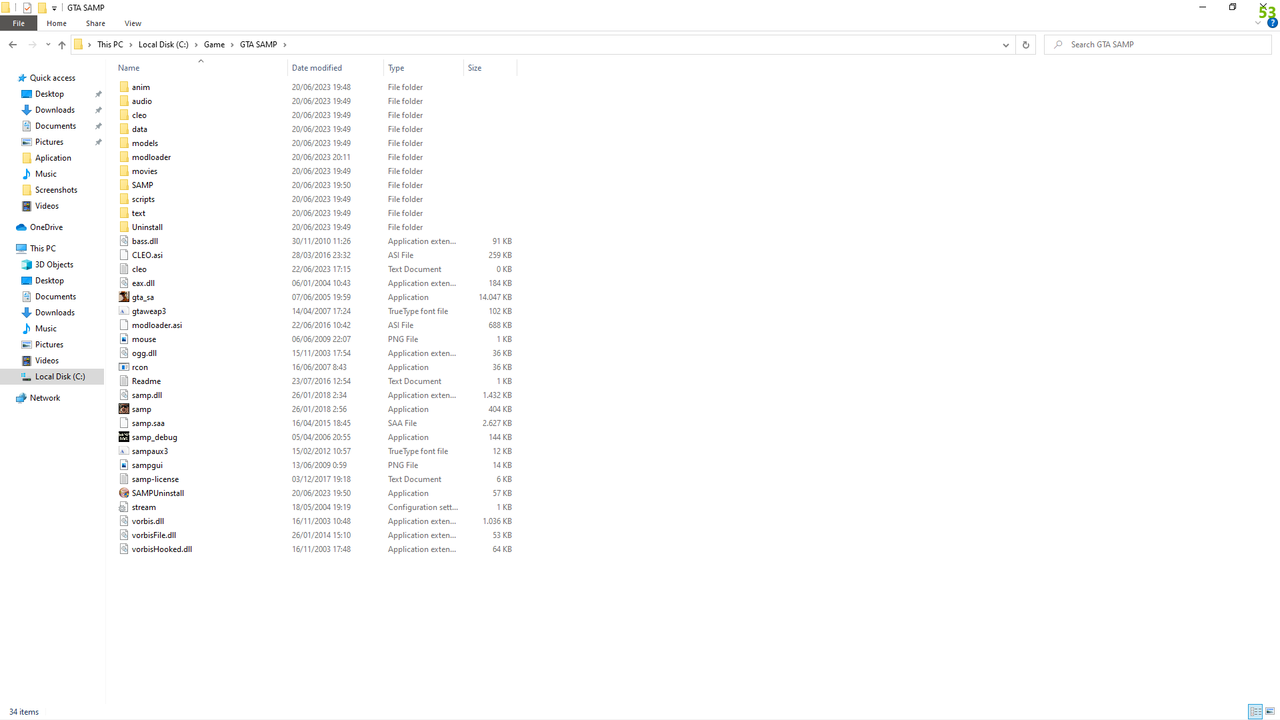Go up one folder level

(62, 45)
